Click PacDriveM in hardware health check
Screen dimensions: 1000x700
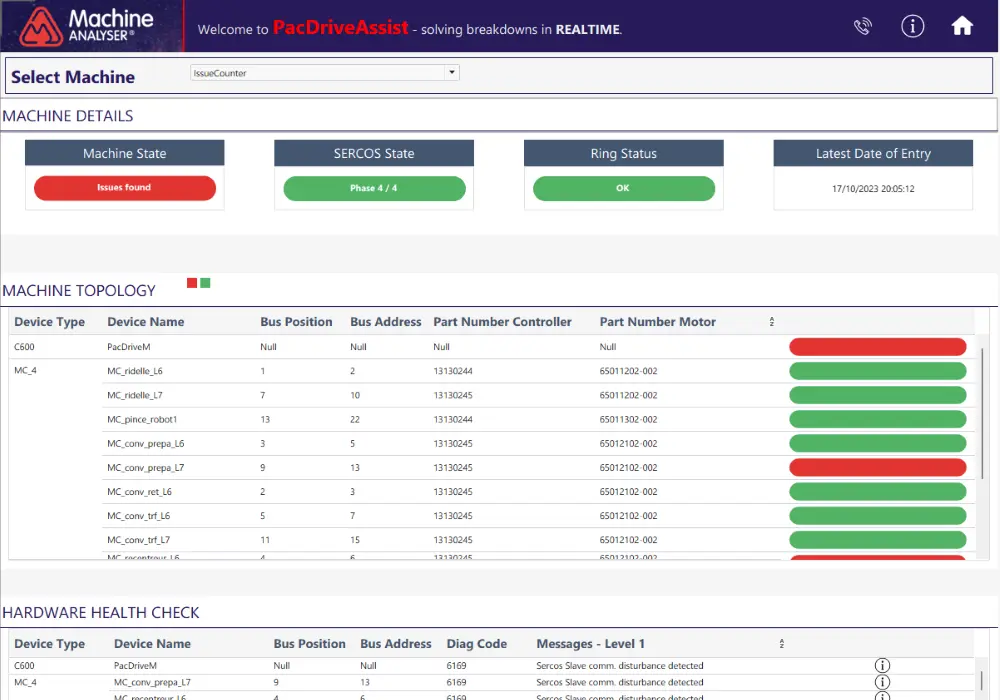[x=135, y=666]
